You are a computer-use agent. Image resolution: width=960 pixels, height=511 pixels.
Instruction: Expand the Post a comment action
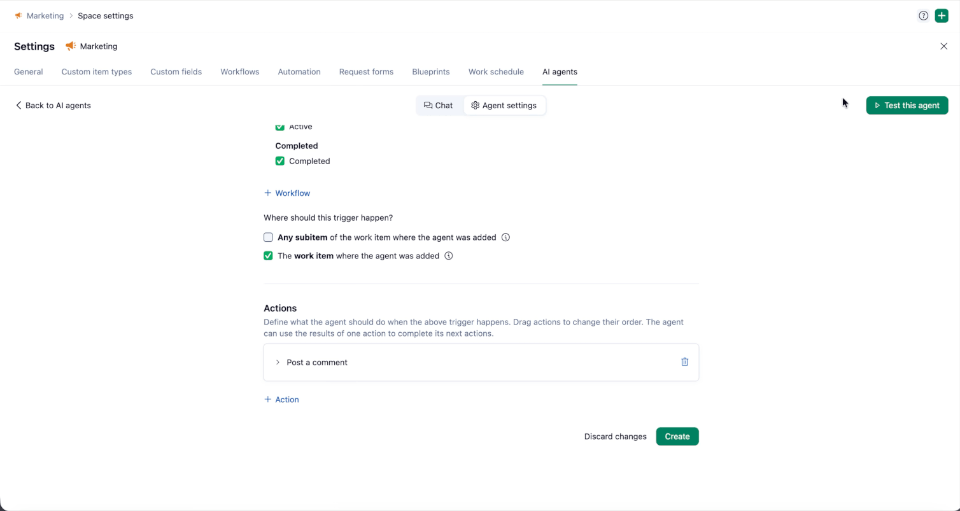tap(277, 362)
